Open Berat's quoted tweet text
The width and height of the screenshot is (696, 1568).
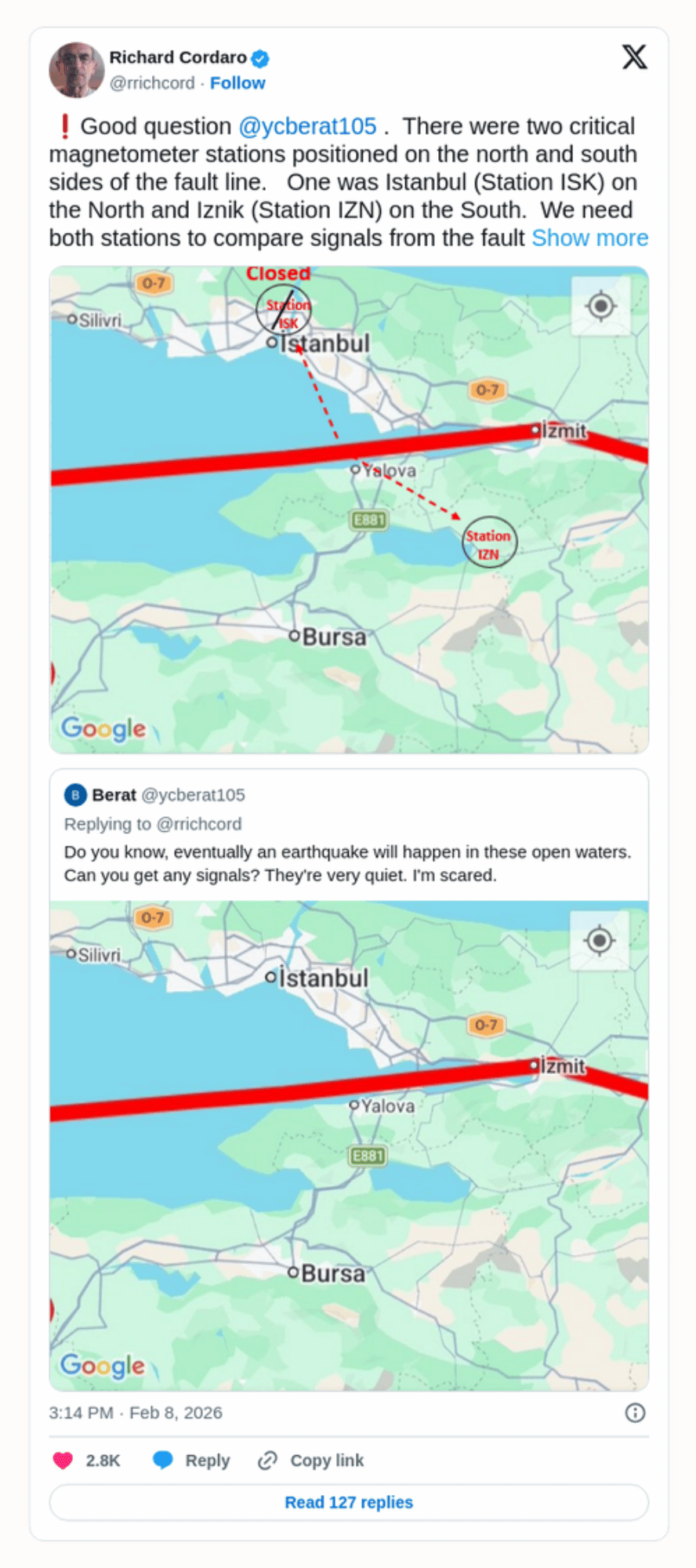pyautogui.click(x=347, y=863)
